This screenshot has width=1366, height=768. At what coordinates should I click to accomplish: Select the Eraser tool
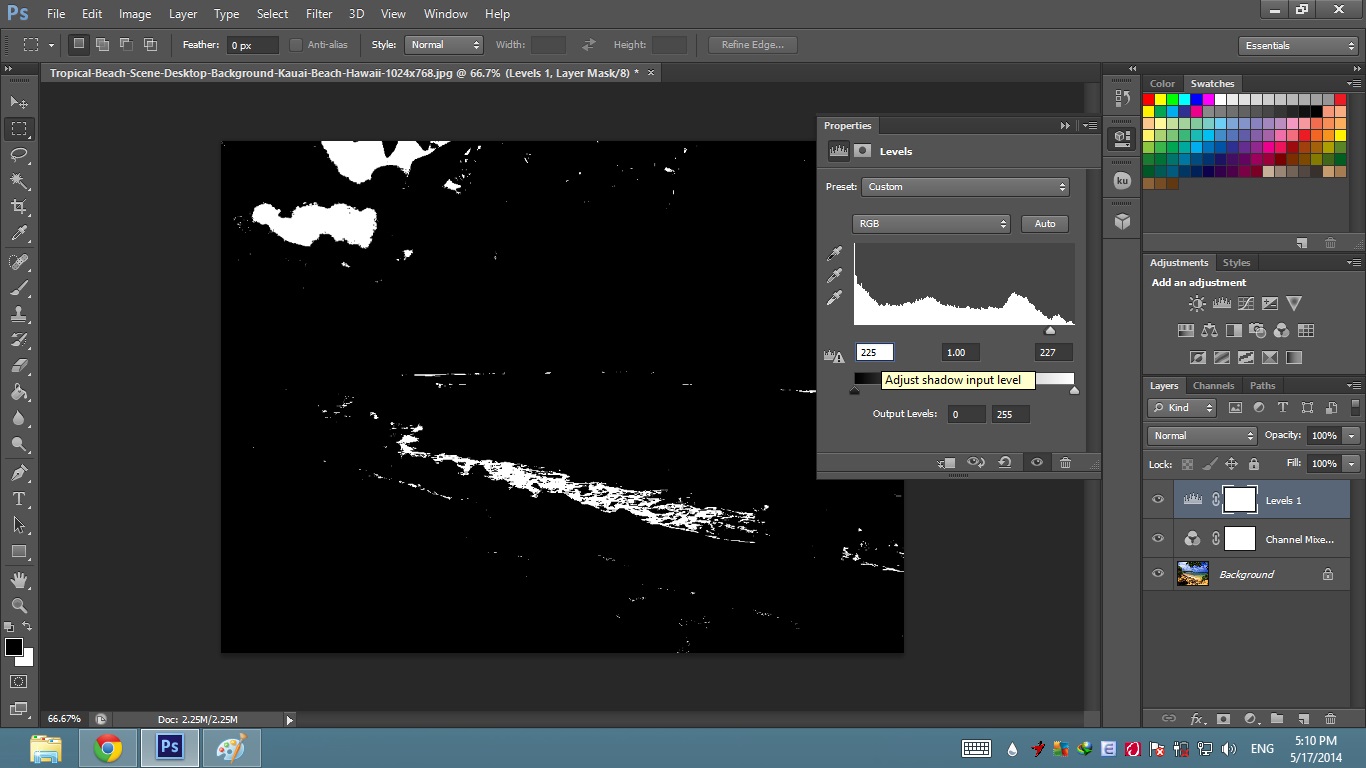coord(19,366)
